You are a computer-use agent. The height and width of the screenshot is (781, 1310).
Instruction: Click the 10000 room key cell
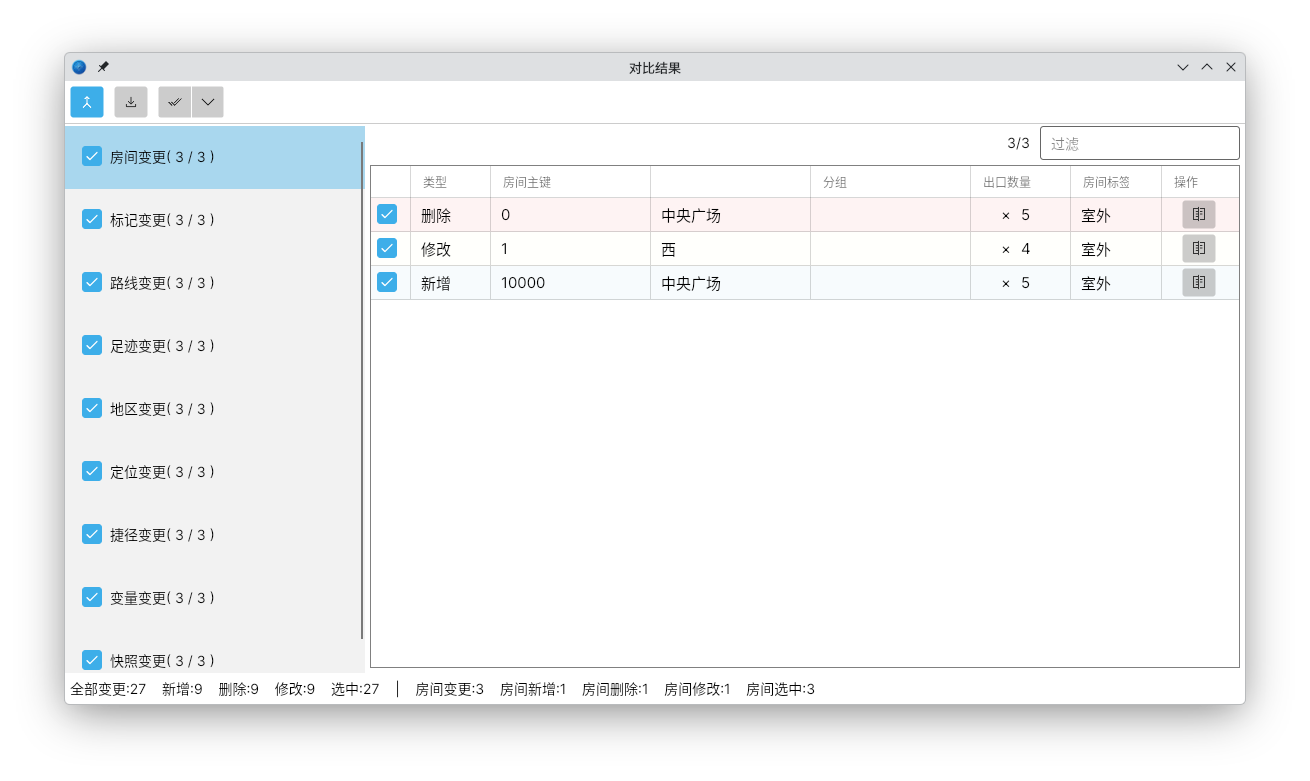click(x=523, y=283)
